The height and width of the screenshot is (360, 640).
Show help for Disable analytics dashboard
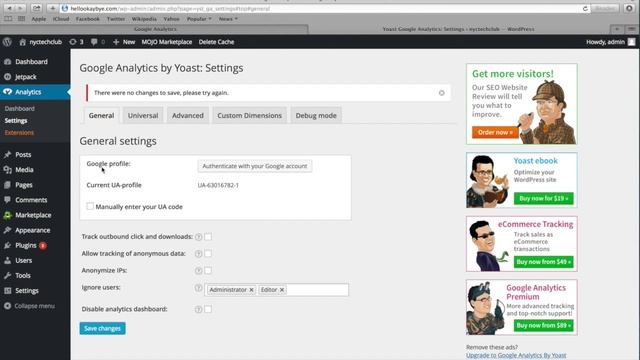[198, 309]
